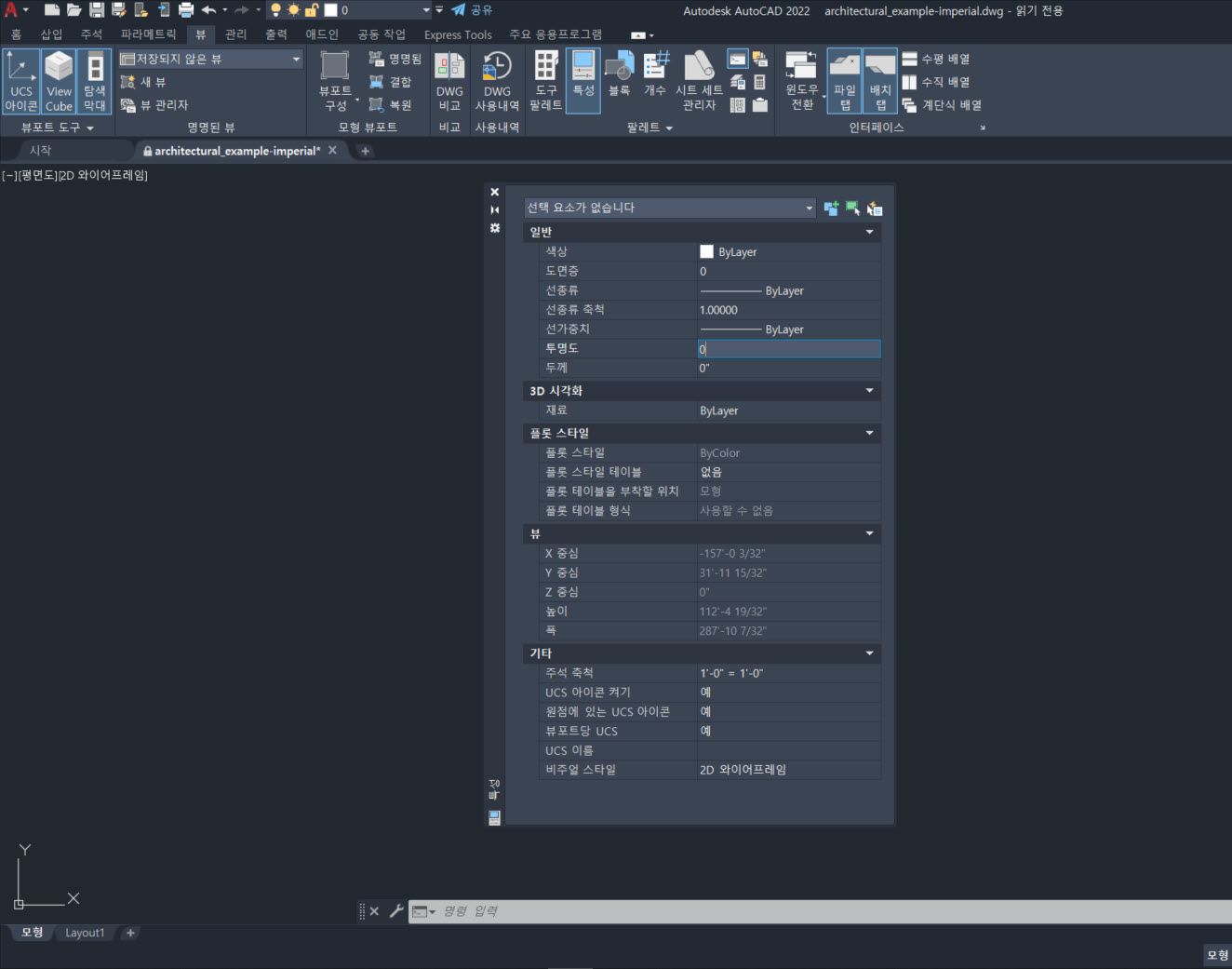Undo the last action with the arrow icon

pos(208,10)
